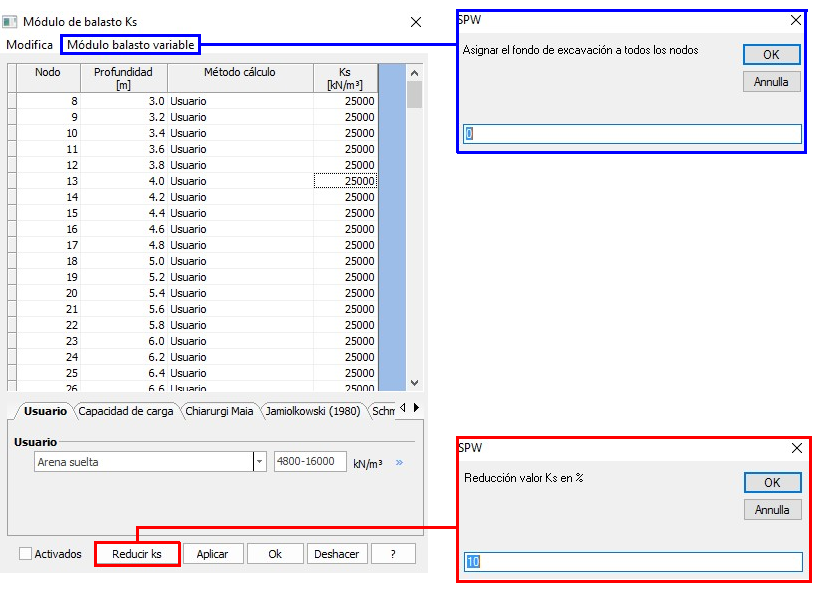Click the Deshacer button
The image size is (819, 593).
(x=336, y=554)
